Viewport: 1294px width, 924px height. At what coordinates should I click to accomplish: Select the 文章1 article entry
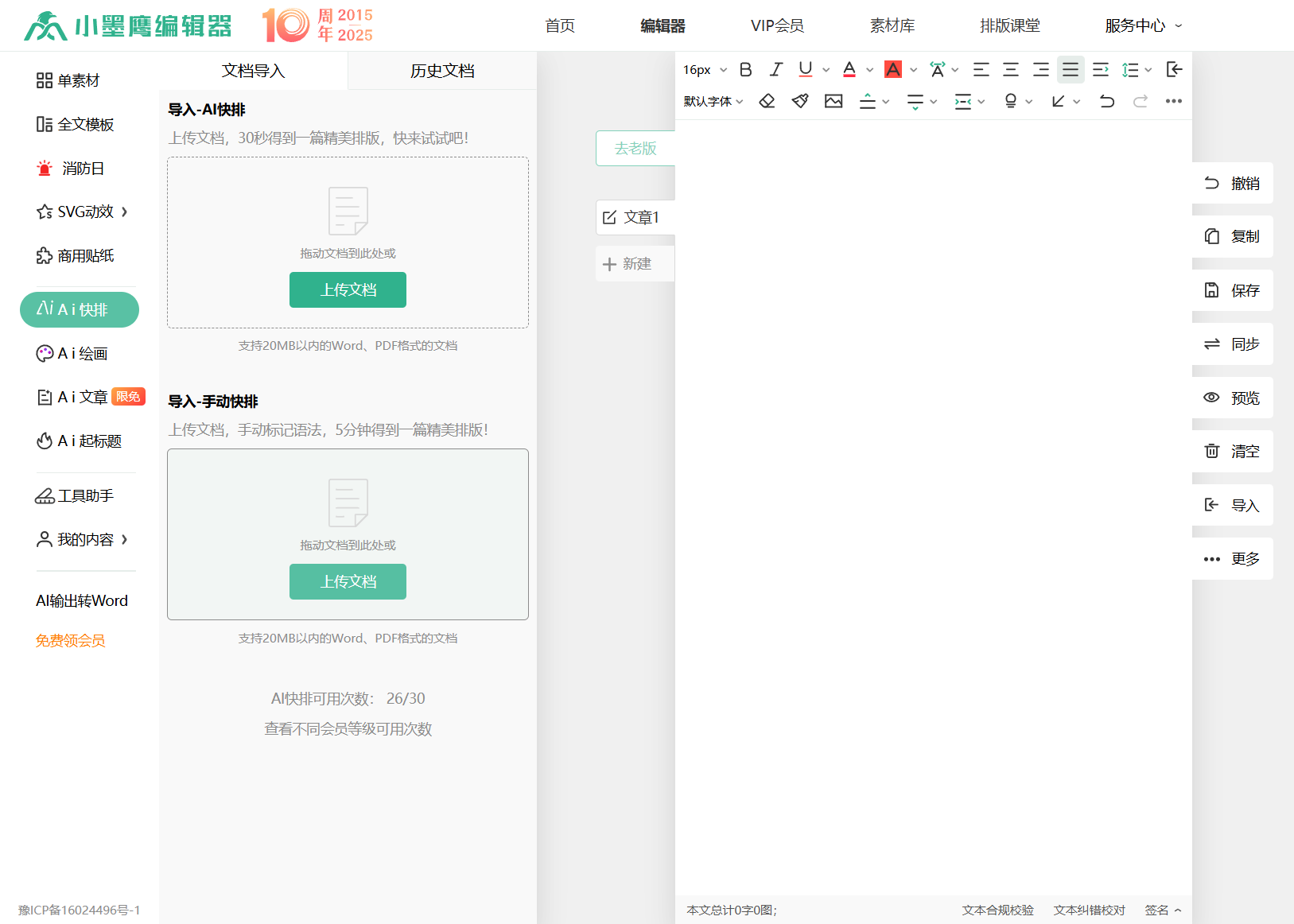click(x=635, y=217)
